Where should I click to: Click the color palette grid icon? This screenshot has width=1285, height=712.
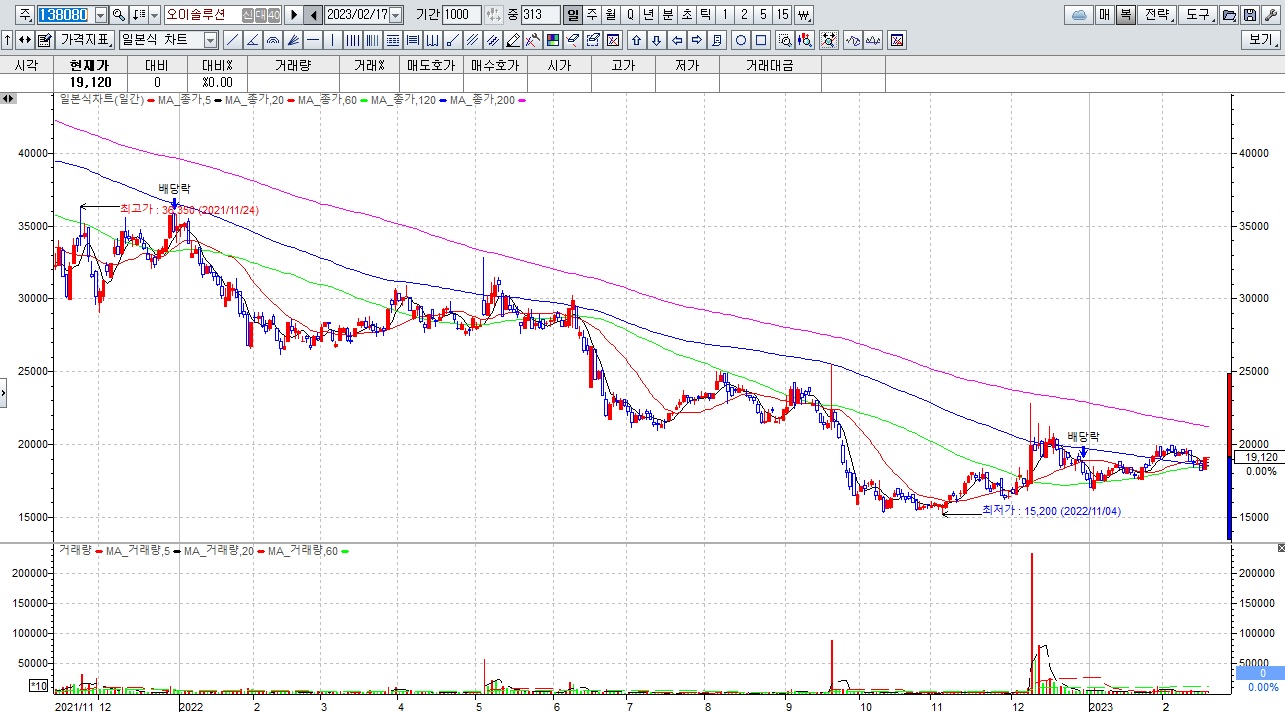point(555,40)
